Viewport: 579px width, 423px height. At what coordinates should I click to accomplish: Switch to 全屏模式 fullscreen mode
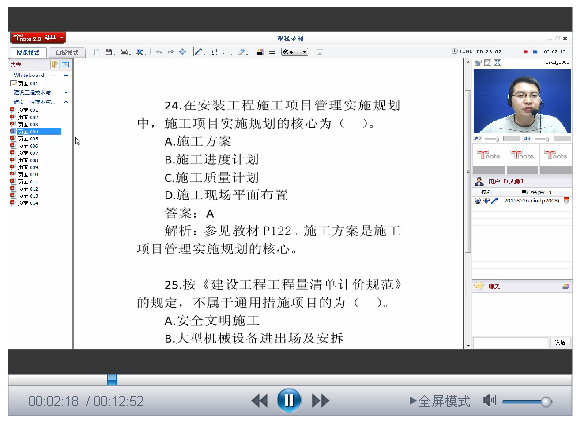(x=440, y=401)
